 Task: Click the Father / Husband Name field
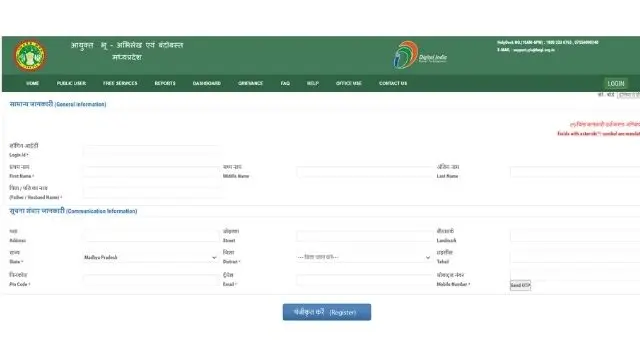152,193
